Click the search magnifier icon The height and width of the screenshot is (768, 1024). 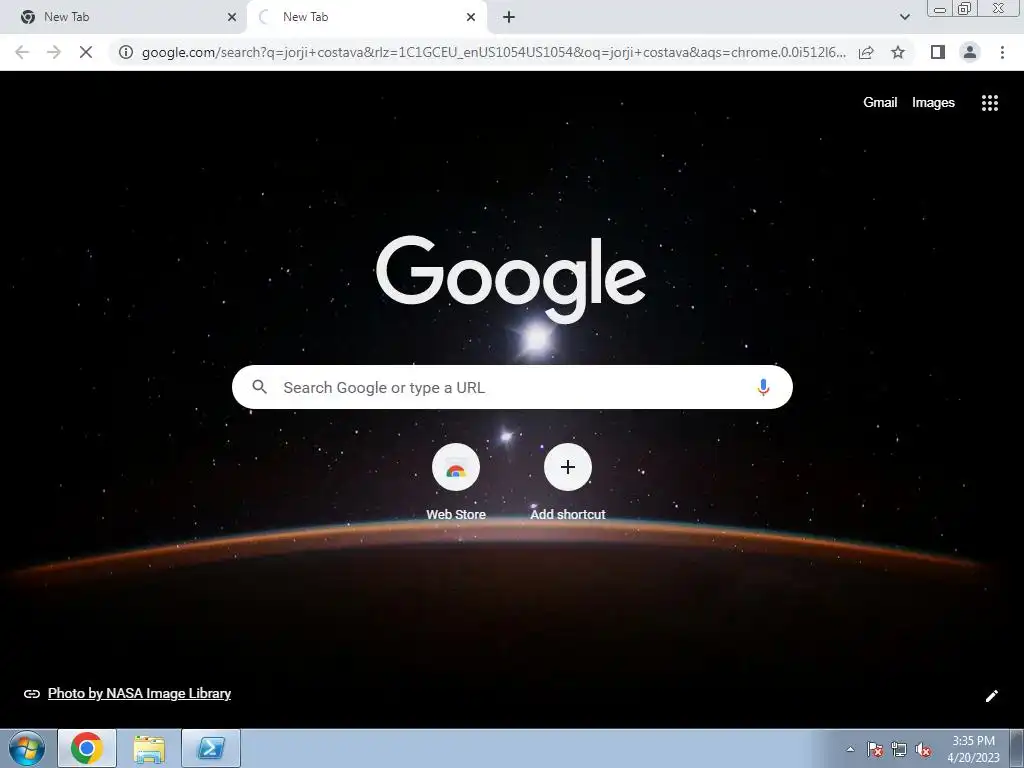coord(259,387)
